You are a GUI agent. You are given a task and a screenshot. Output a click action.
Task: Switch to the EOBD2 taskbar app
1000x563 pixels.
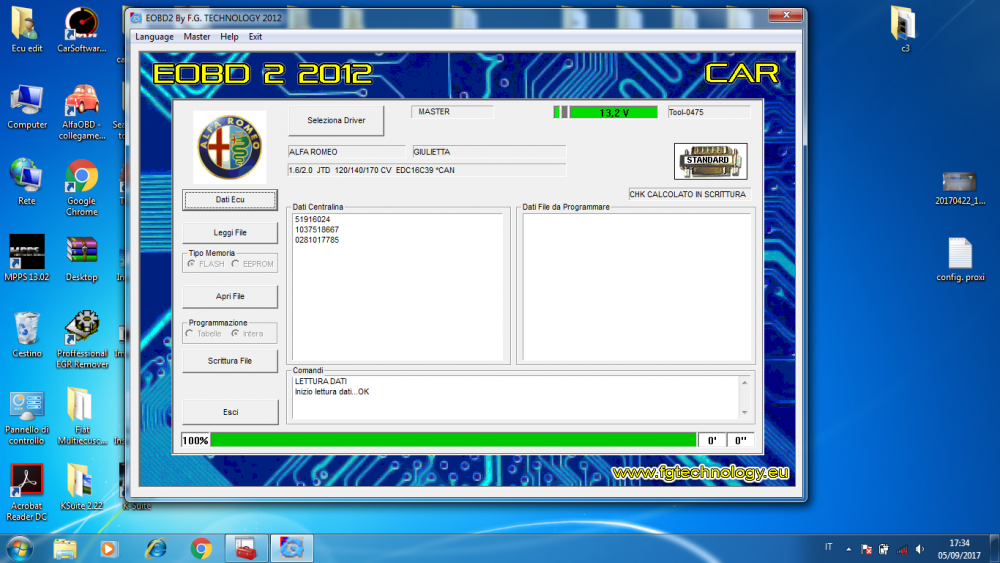[x=291, y=549]
